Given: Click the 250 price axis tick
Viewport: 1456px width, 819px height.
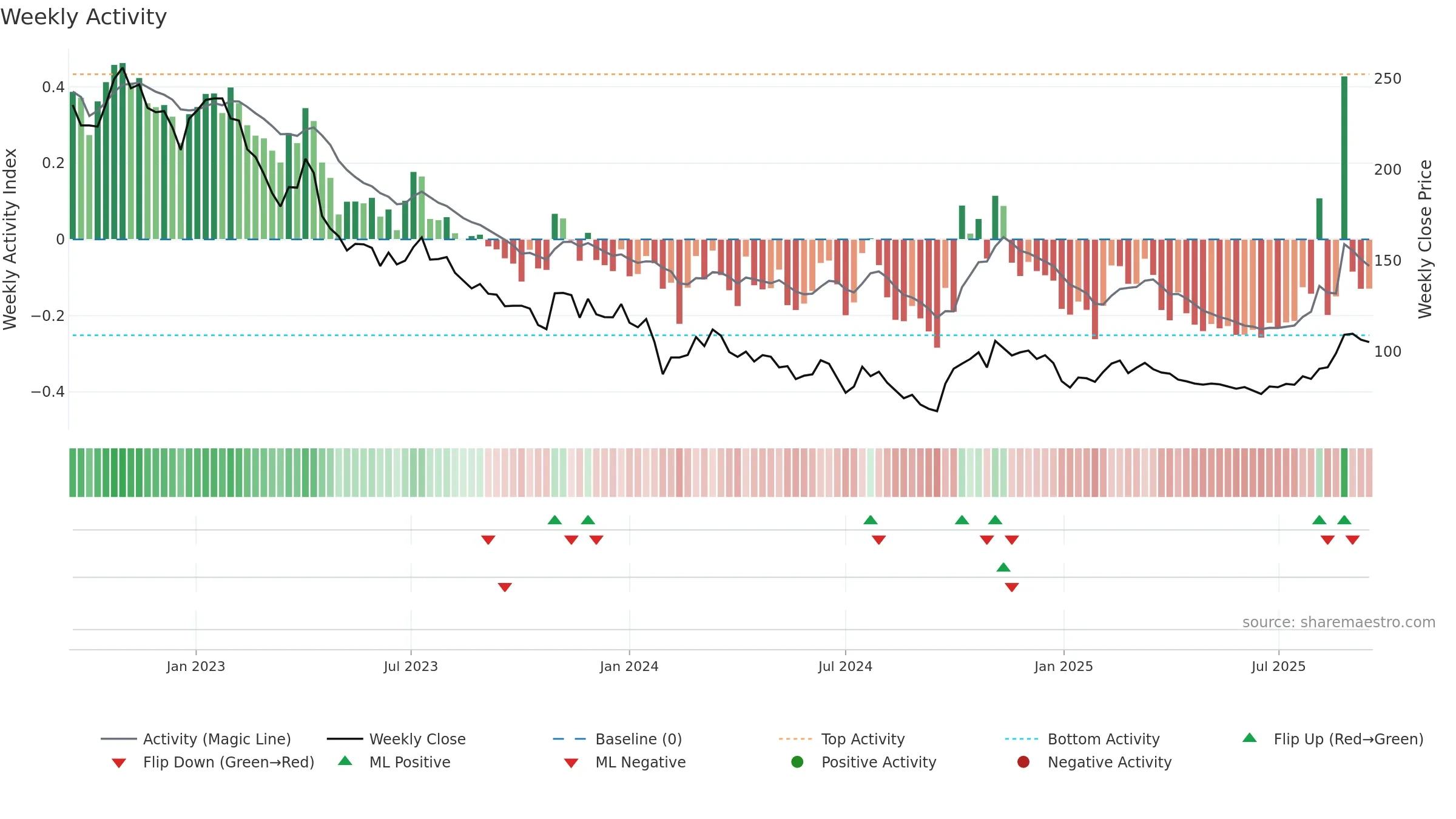Looking at the screenshot, I should [1388, 79].
